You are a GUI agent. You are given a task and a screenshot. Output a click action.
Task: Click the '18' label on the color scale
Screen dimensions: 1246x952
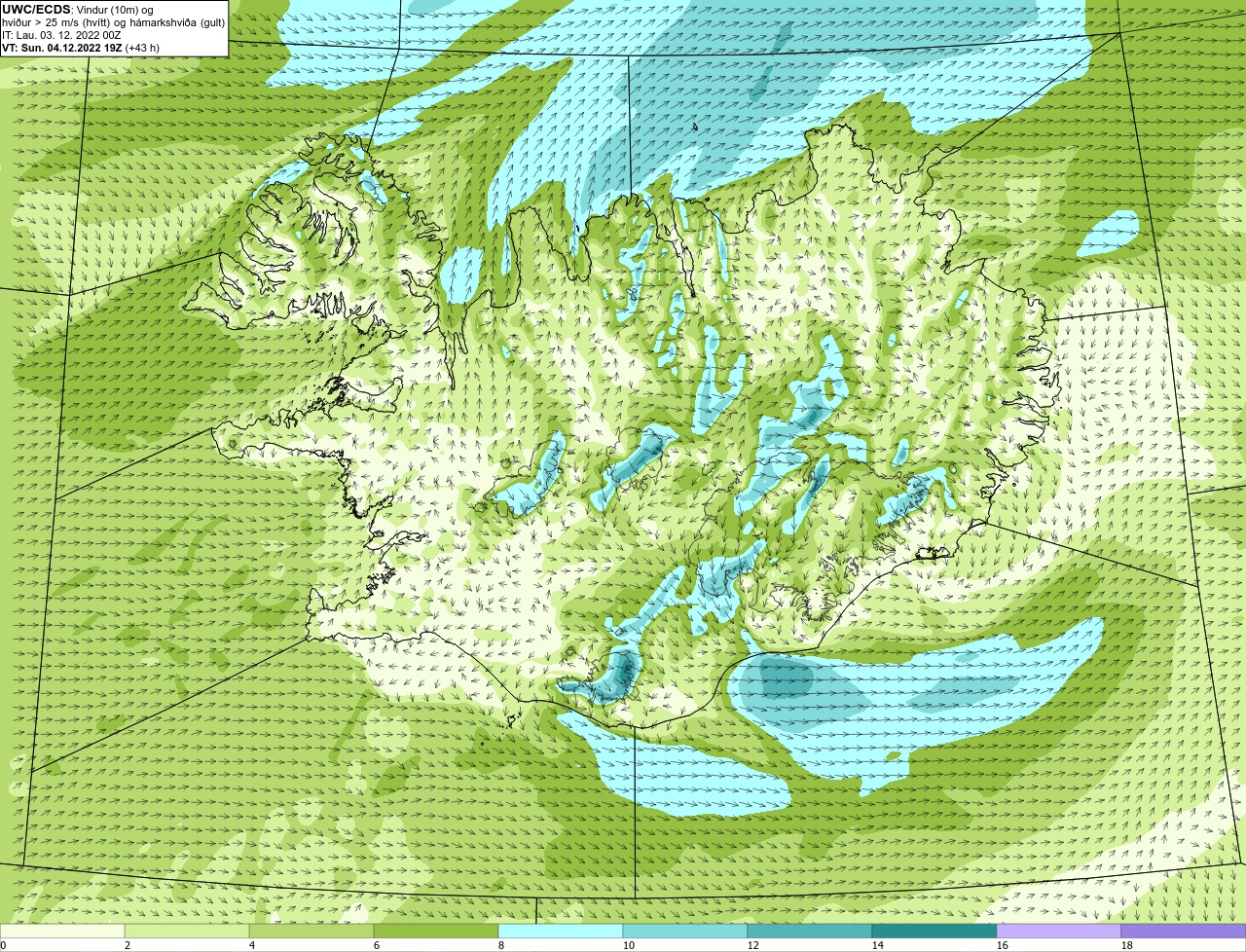coord(1127,945)
